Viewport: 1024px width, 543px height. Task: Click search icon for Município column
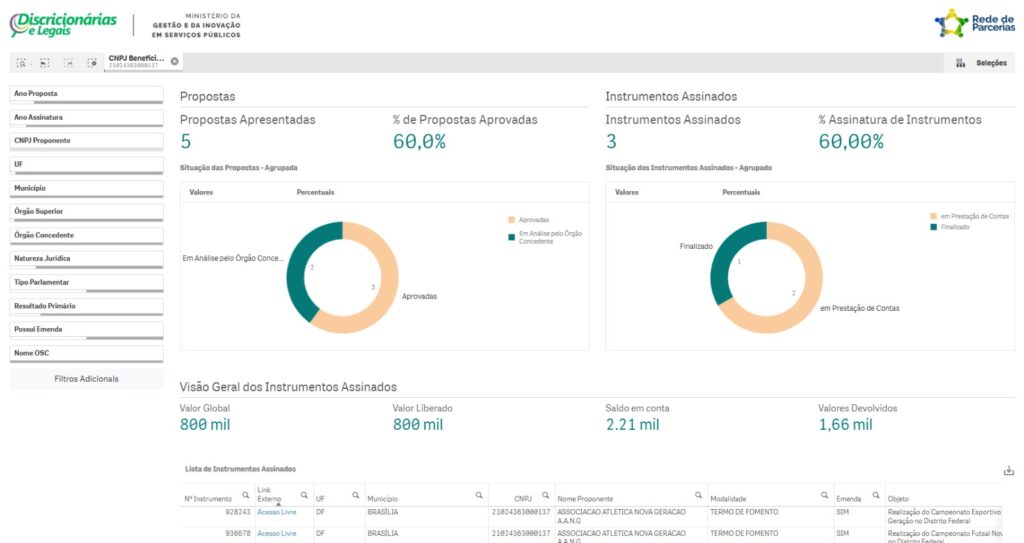[479, 495]
